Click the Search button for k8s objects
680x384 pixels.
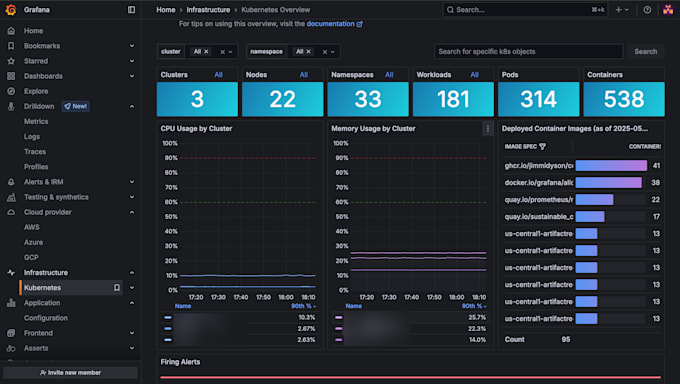tap(645, 52)
